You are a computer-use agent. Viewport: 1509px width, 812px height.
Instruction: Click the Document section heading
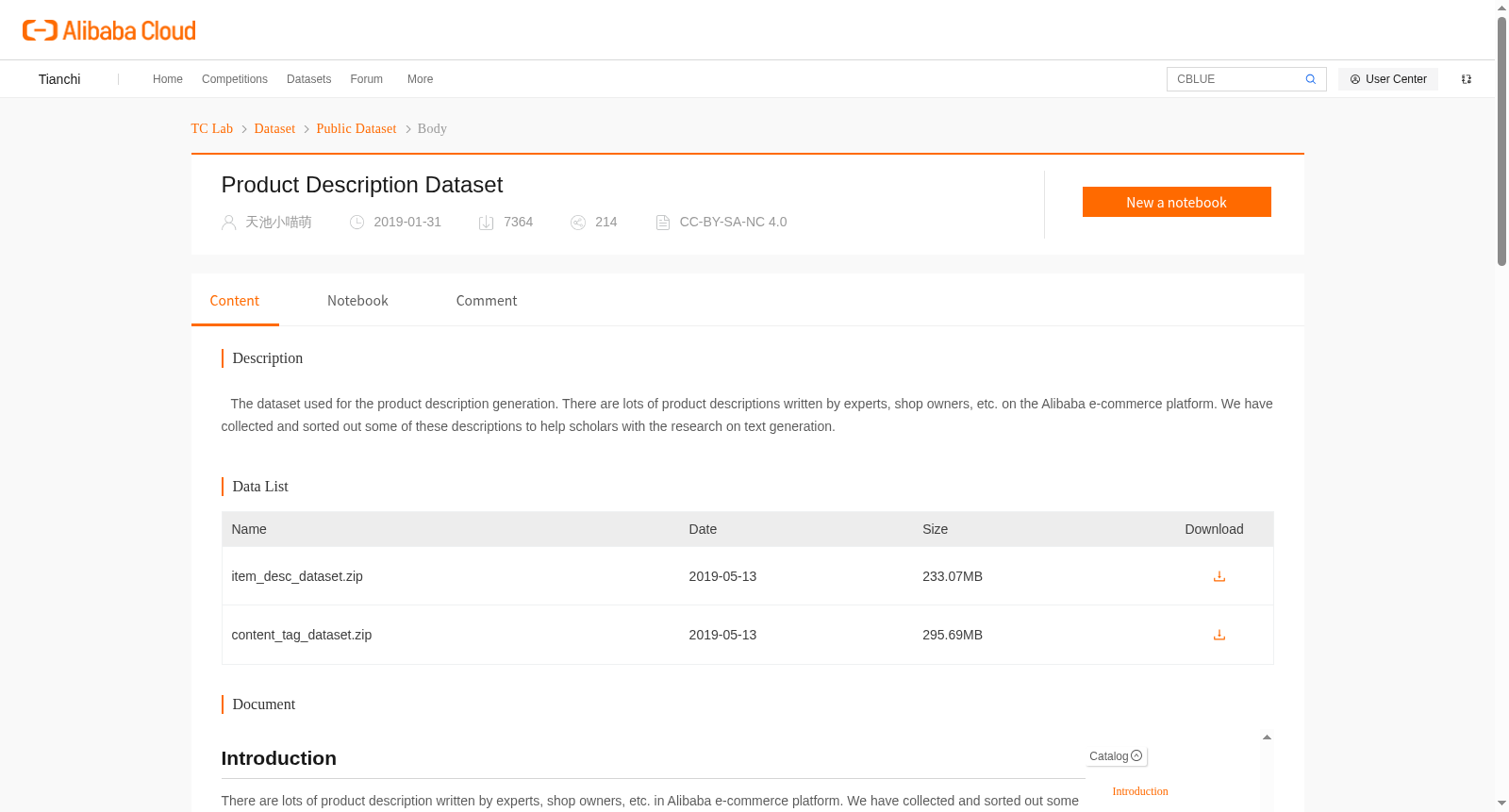[264, 704]
